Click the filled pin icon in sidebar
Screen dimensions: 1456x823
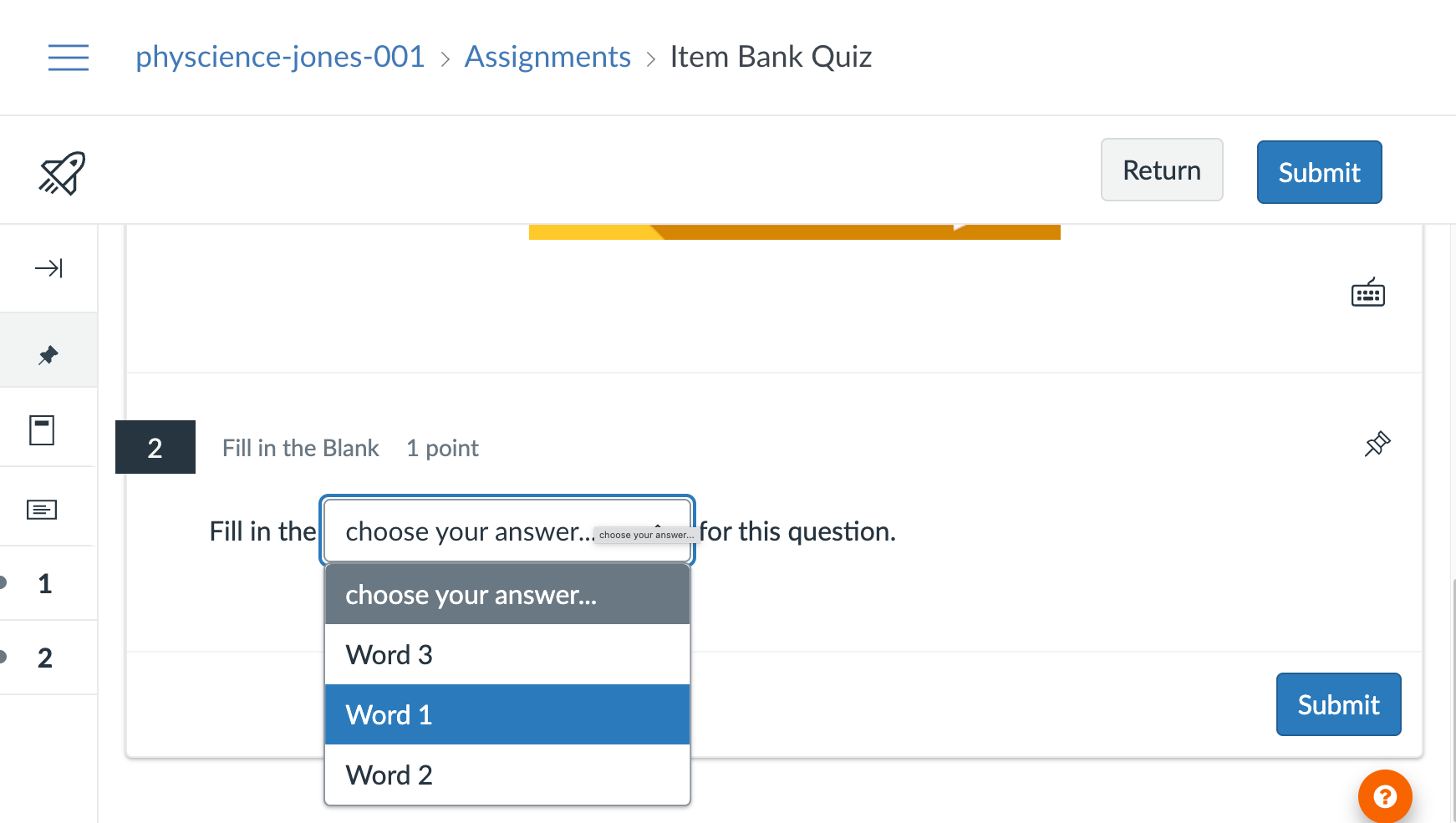pos(48,355)
